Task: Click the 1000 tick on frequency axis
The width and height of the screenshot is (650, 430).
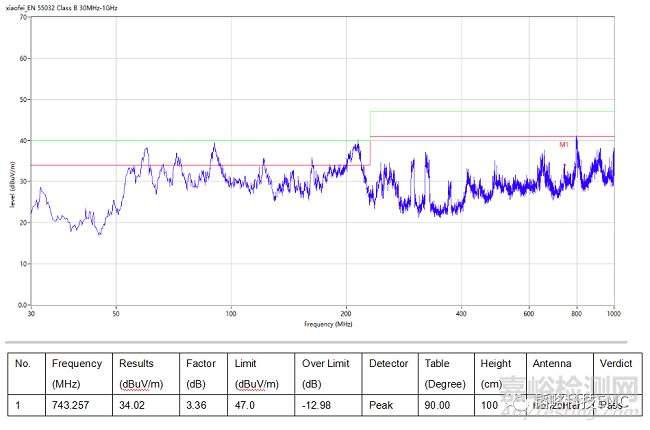Action: pos(612,314)
